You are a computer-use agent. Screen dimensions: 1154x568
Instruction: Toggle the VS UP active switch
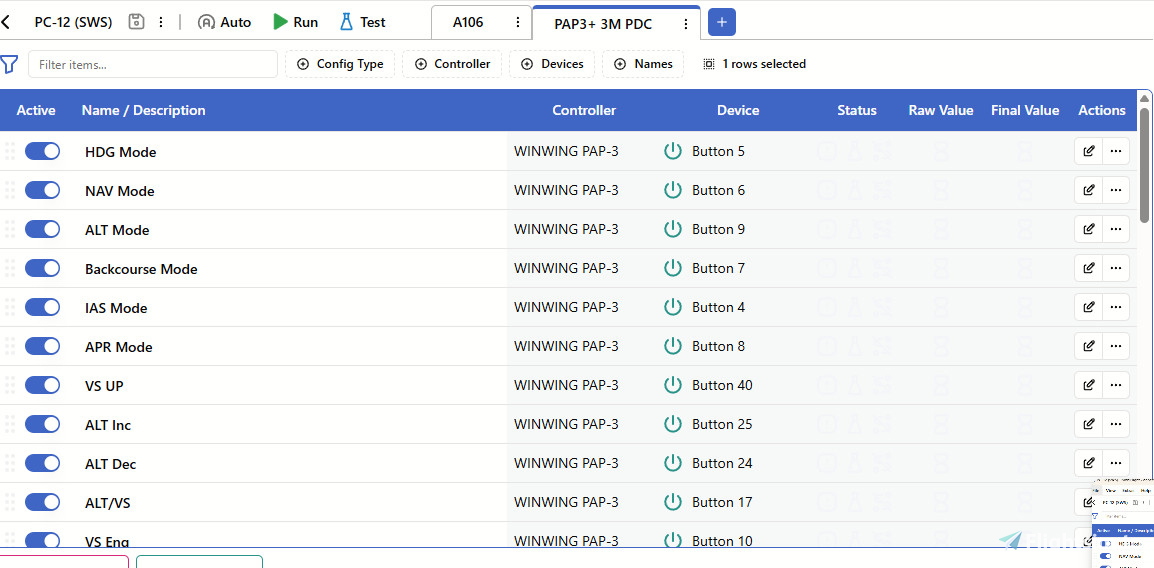tap(43, 385)
